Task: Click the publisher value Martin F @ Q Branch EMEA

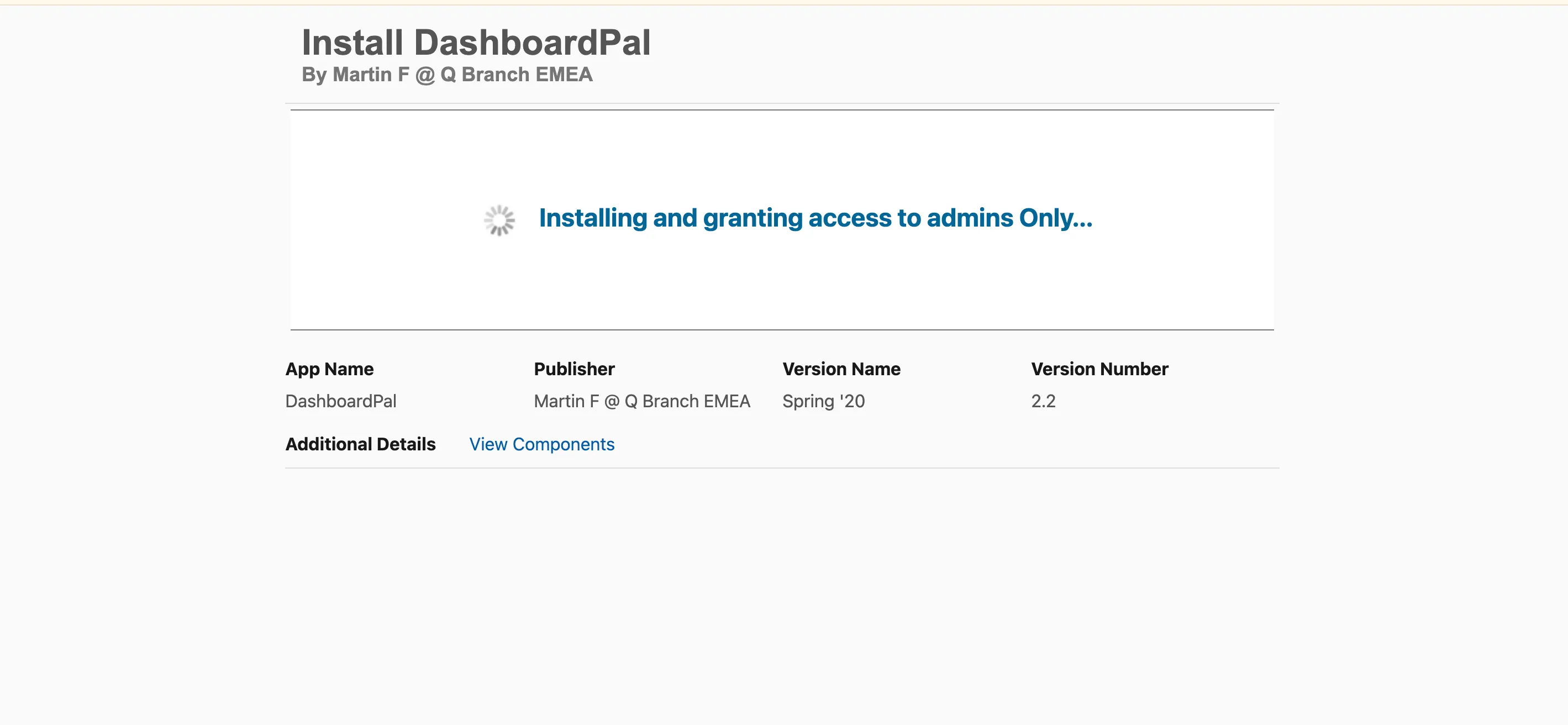Action: [641, 401]
